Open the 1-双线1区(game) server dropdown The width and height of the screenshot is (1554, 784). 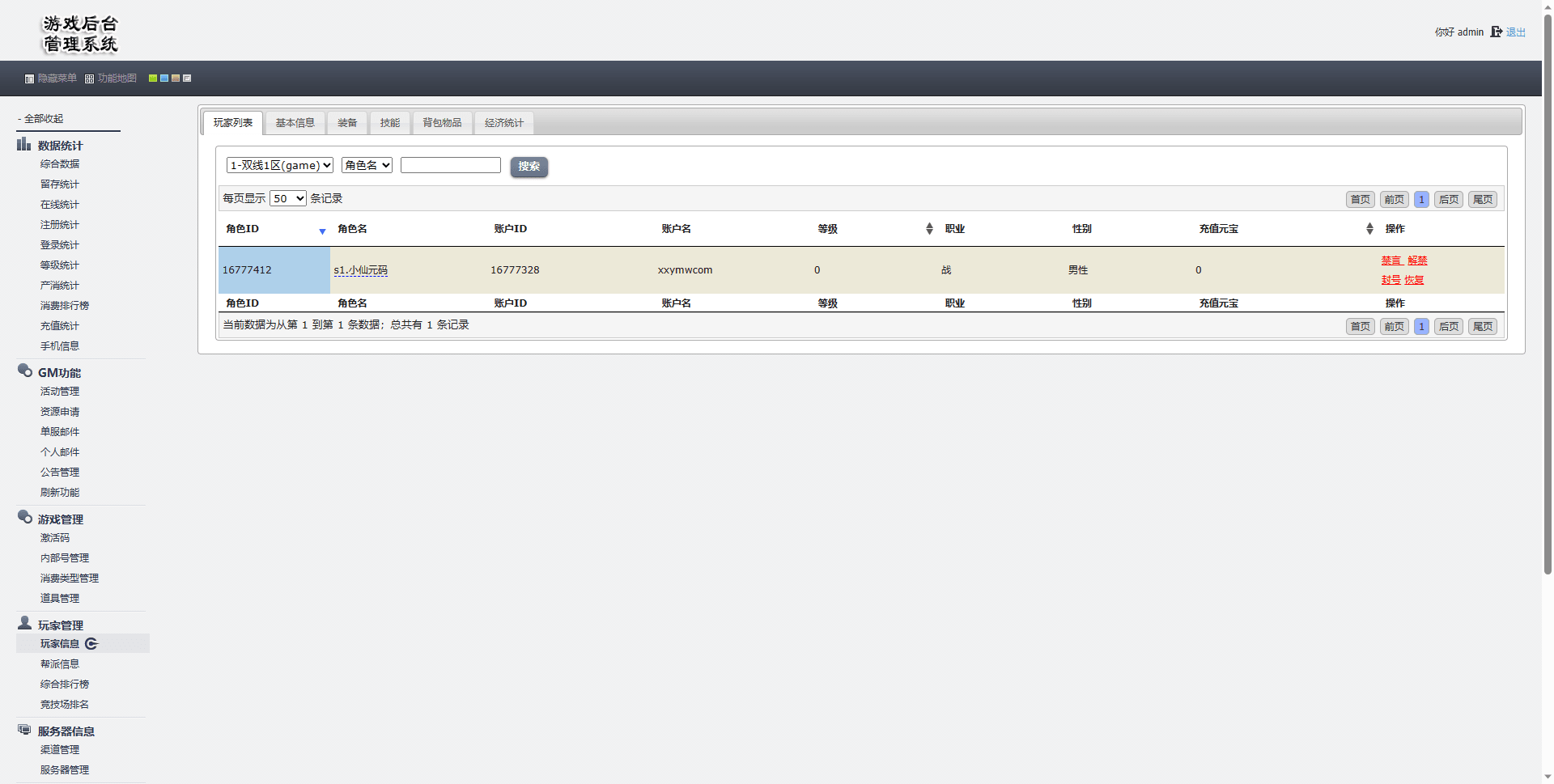[279, 166]
